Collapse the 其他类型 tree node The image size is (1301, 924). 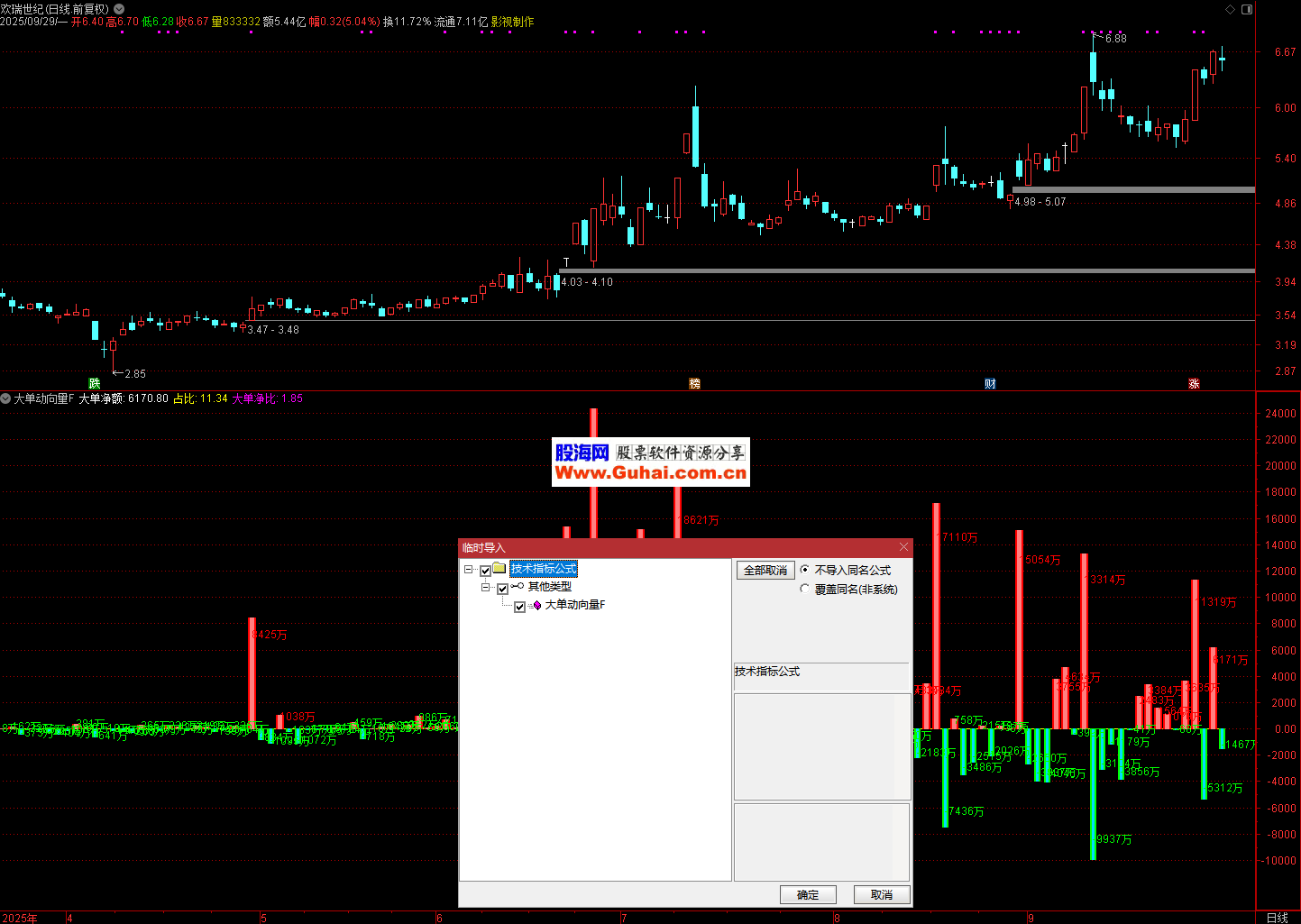tap(486, 588)
